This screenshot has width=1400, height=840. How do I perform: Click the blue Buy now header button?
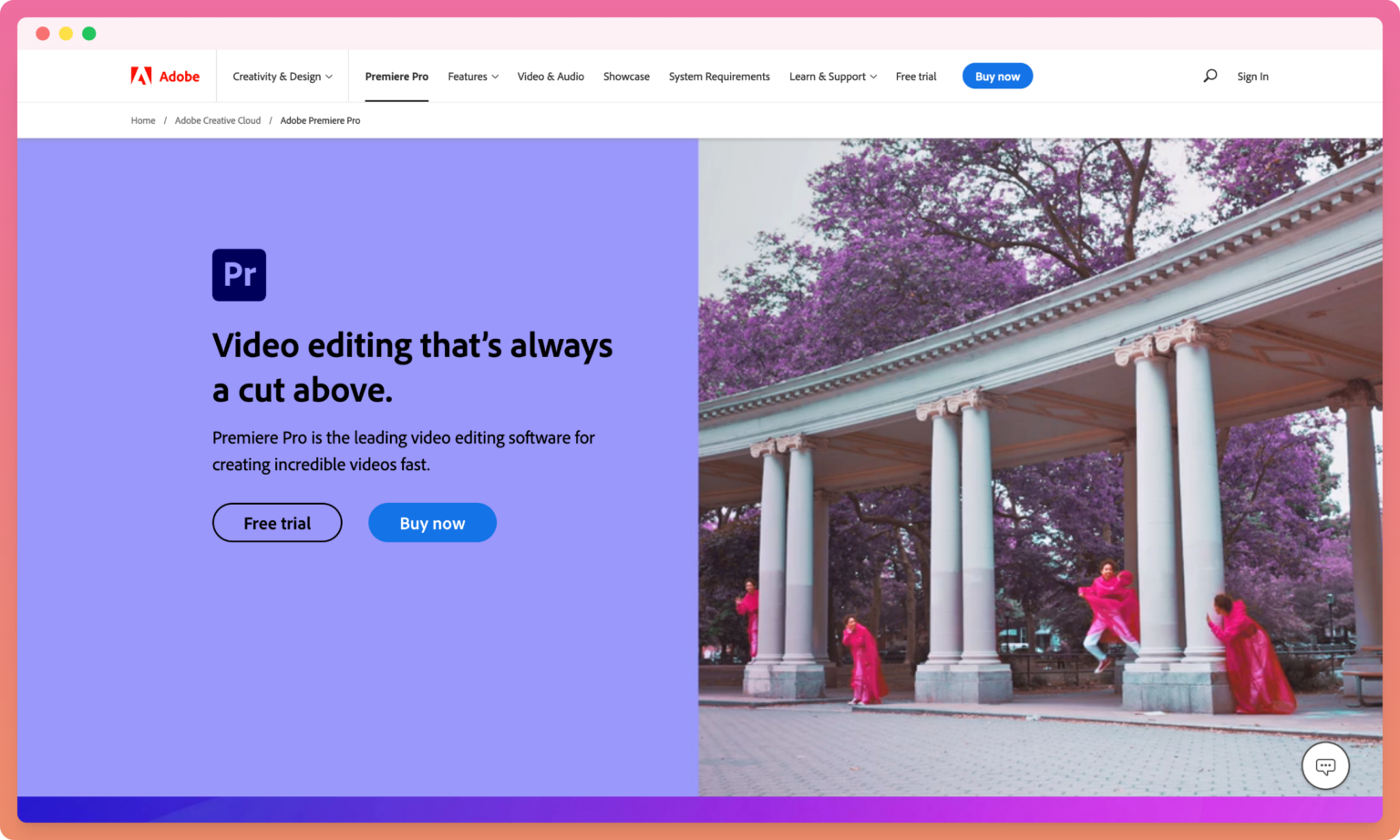997,76
